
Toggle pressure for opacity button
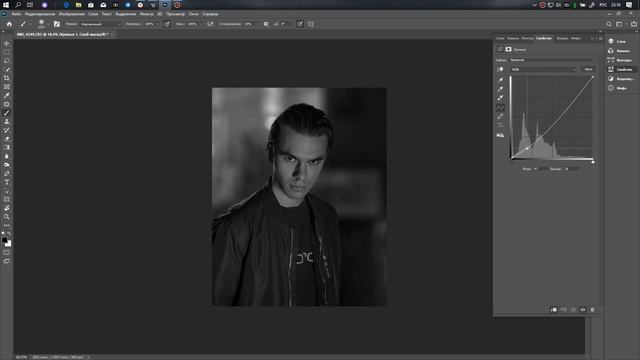[167, 24]
